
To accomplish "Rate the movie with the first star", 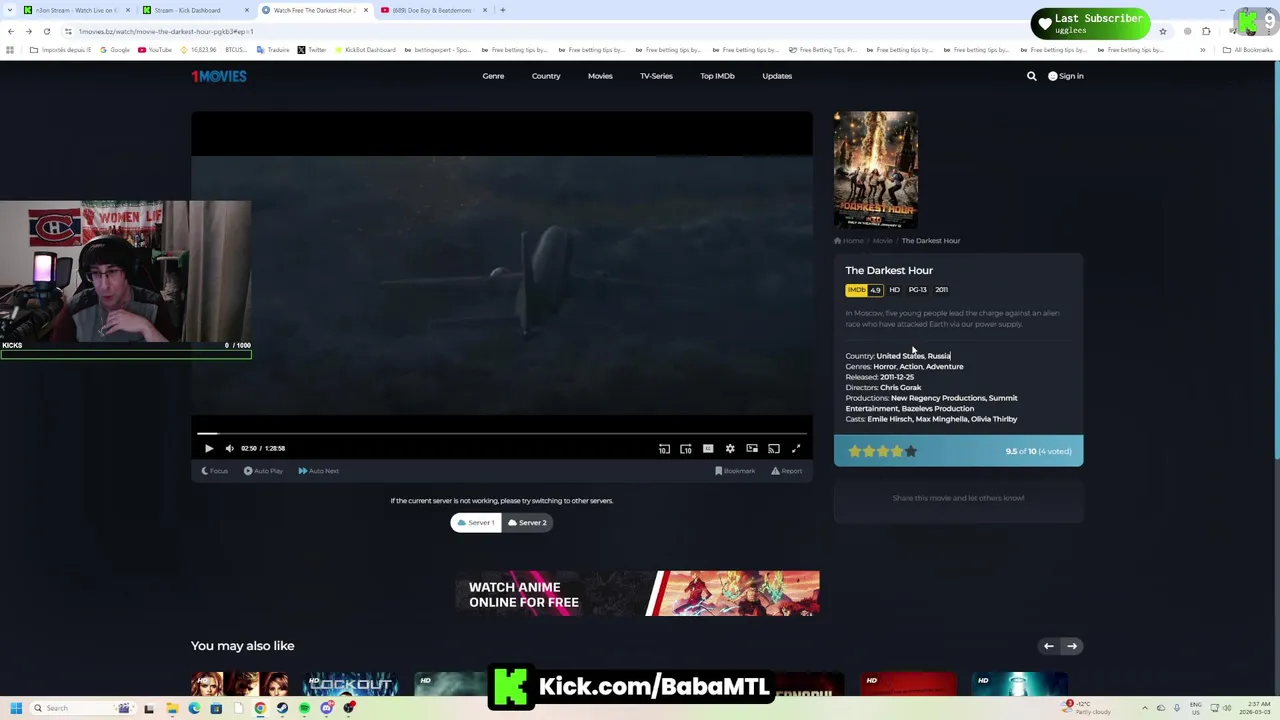I will point(855,452).
